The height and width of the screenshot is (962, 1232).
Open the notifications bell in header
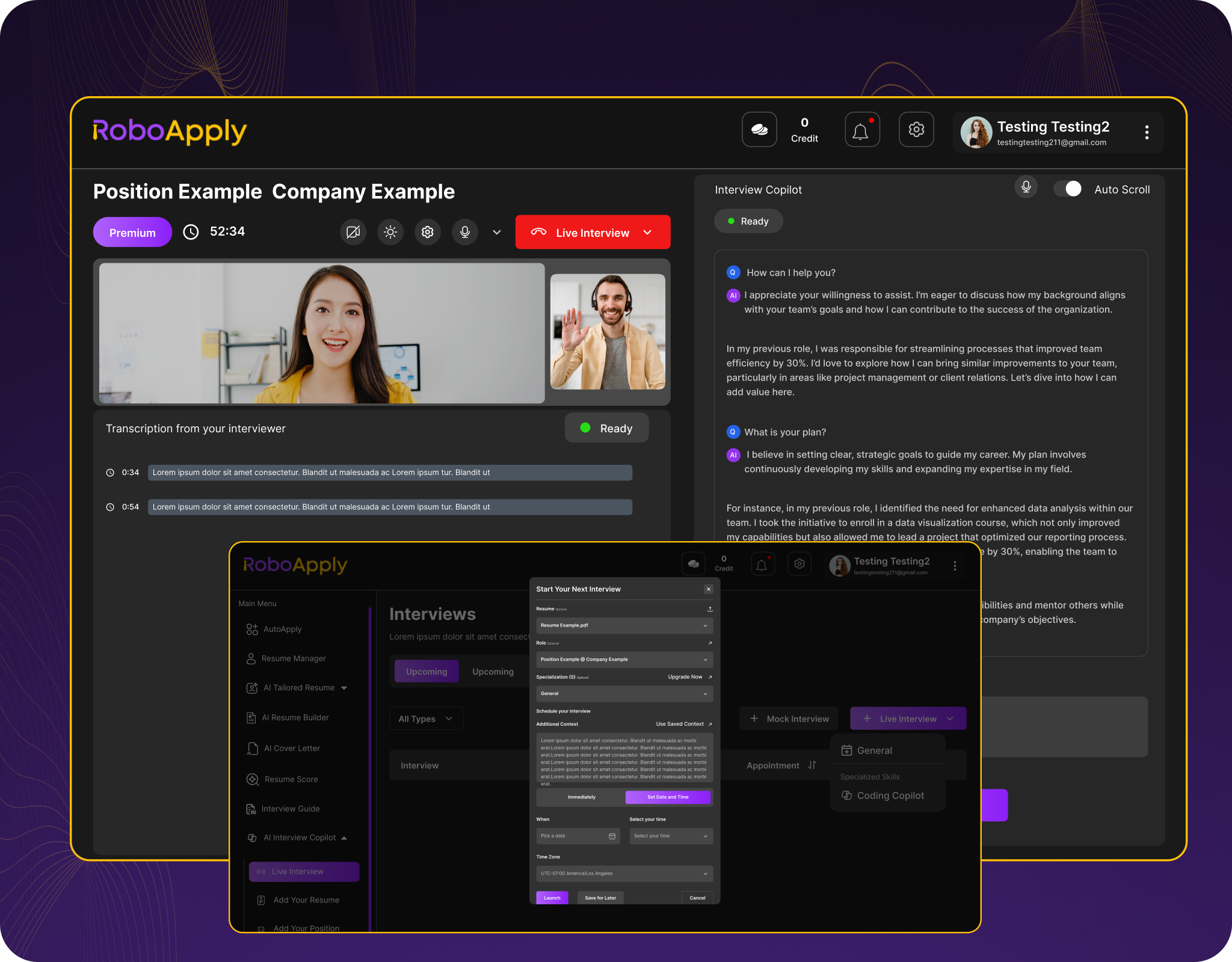[x=861, y=129]
